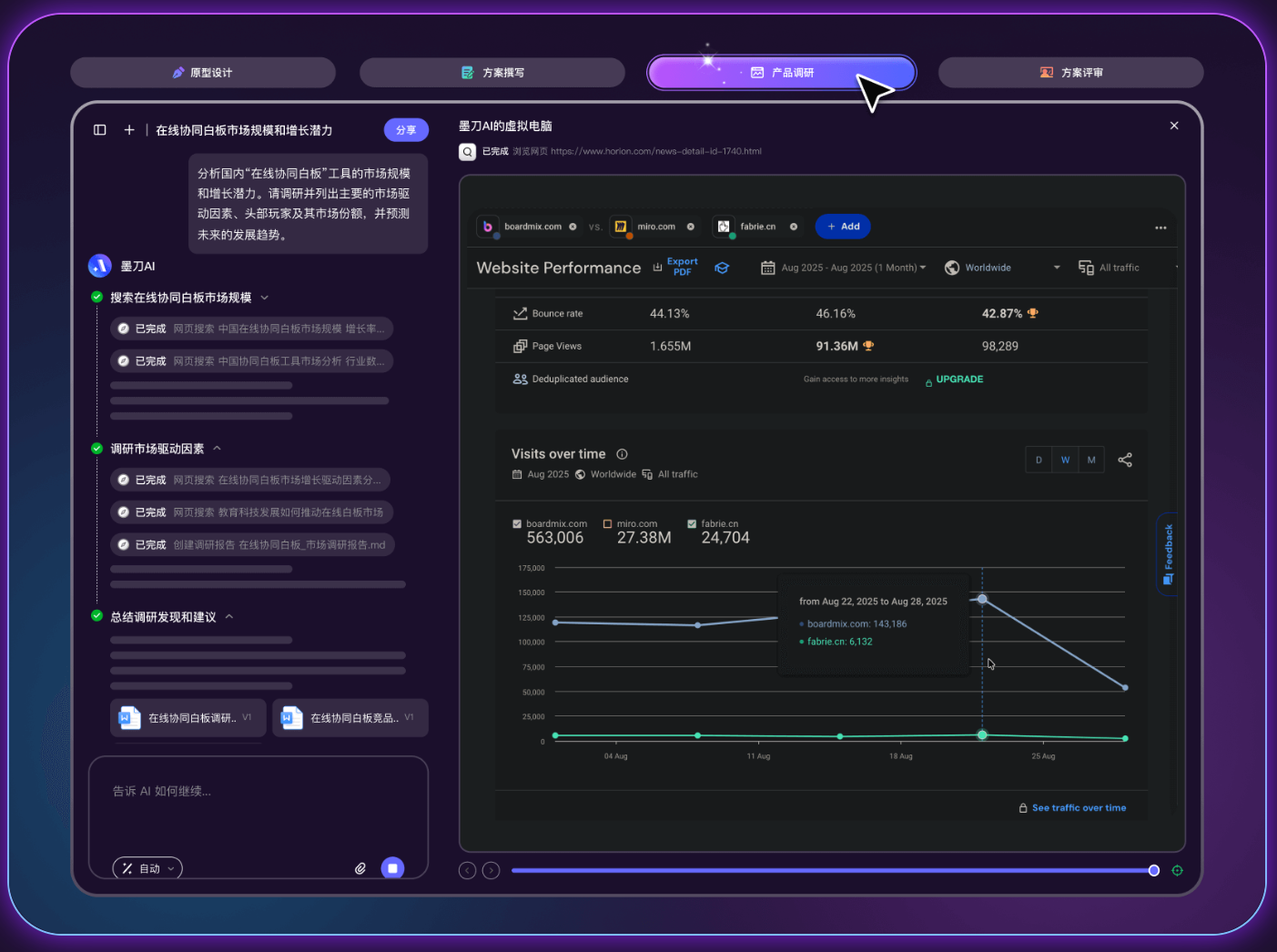This screenshot has height=952, width=1277.
Task: Switch to the 原型设计 tab
Action: coord(203,73)
